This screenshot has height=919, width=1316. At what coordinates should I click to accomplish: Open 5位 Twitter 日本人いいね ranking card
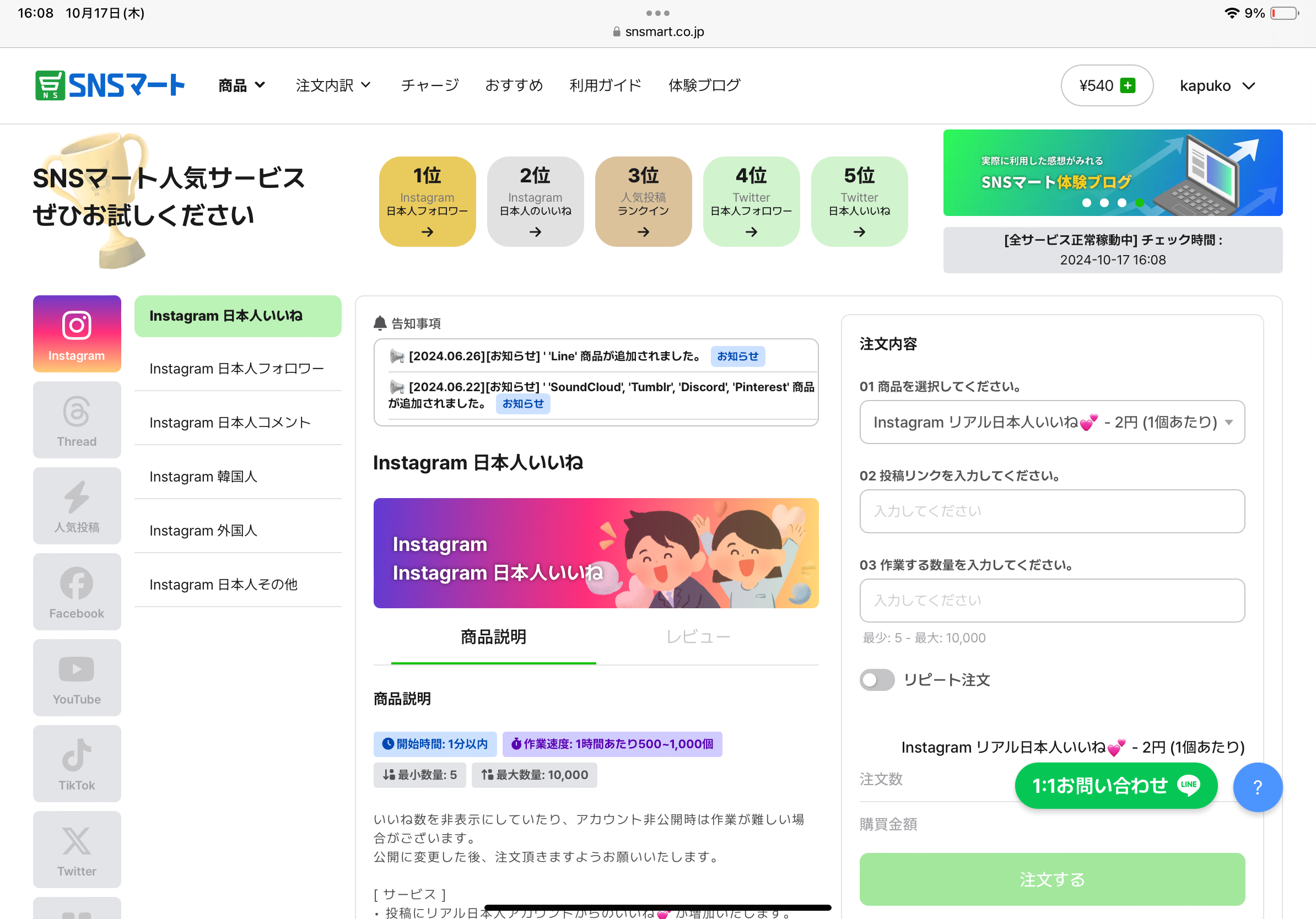859,202
